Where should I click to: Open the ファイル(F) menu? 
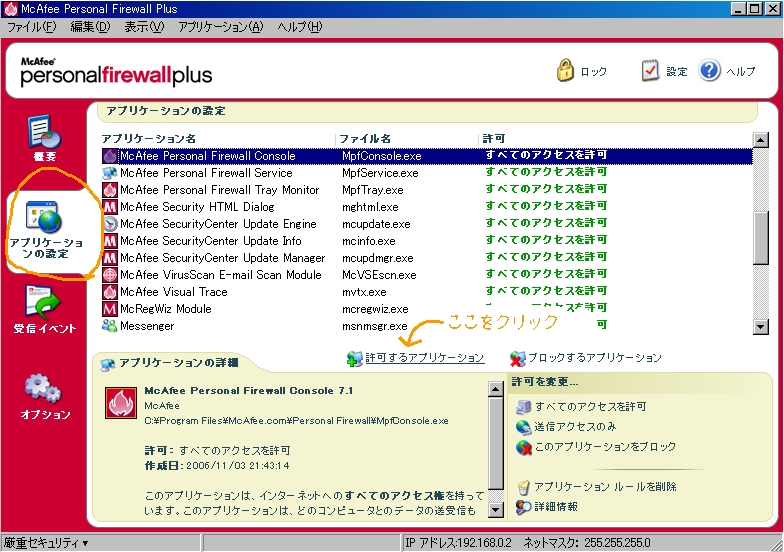[x=31, y=27]
